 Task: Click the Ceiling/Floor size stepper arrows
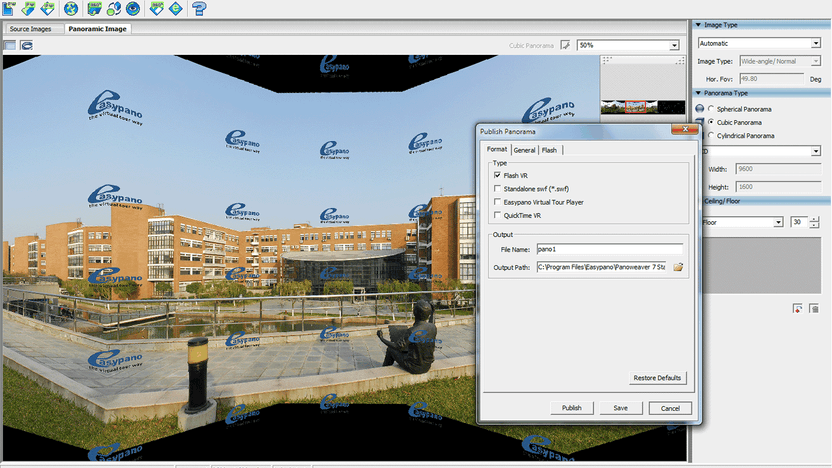click(x=814, y=222)
